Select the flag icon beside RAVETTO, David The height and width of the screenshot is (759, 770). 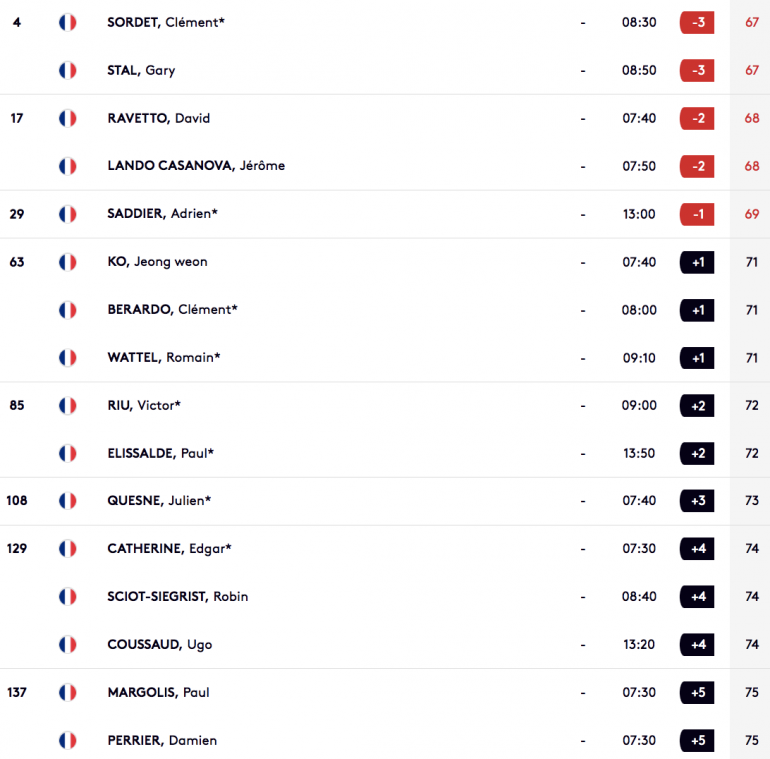(x=68, y=118)
